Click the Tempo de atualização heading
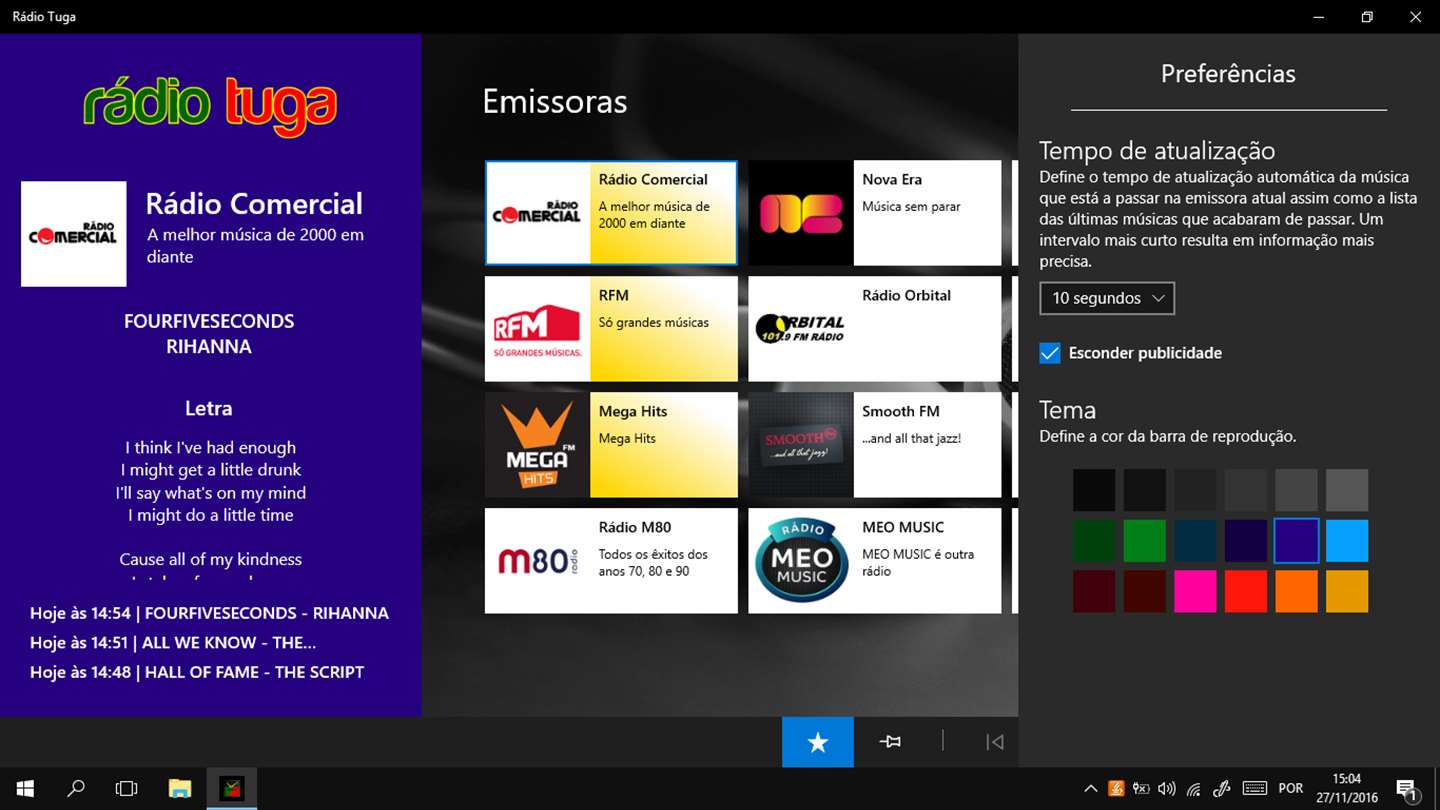This screenshot has height=810, width=1440. 1157,150
